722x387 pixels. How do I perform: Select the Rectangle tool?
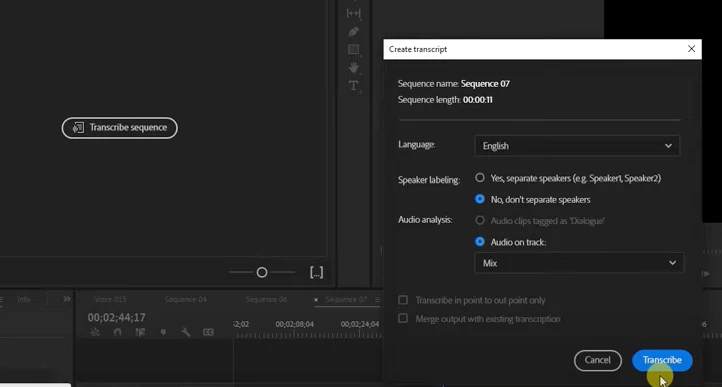(x=353, y=49)
